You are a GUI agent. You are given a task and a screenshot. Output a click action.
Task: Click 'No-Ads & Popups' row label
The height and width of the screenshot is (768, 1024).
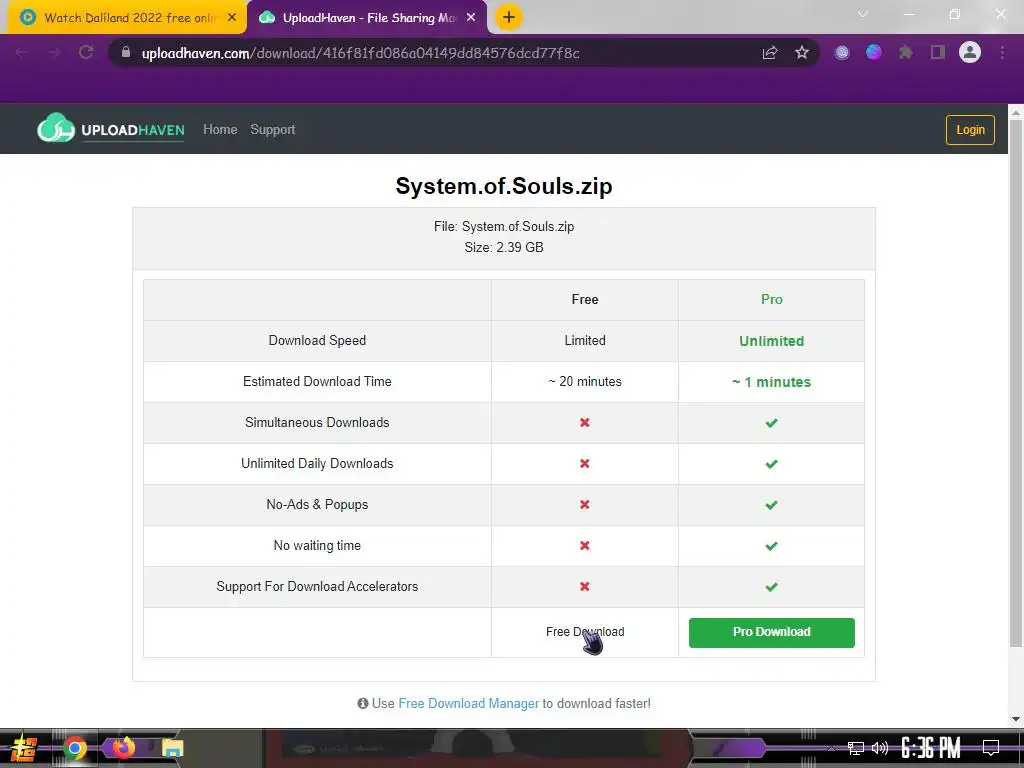[x=317, y=504]
